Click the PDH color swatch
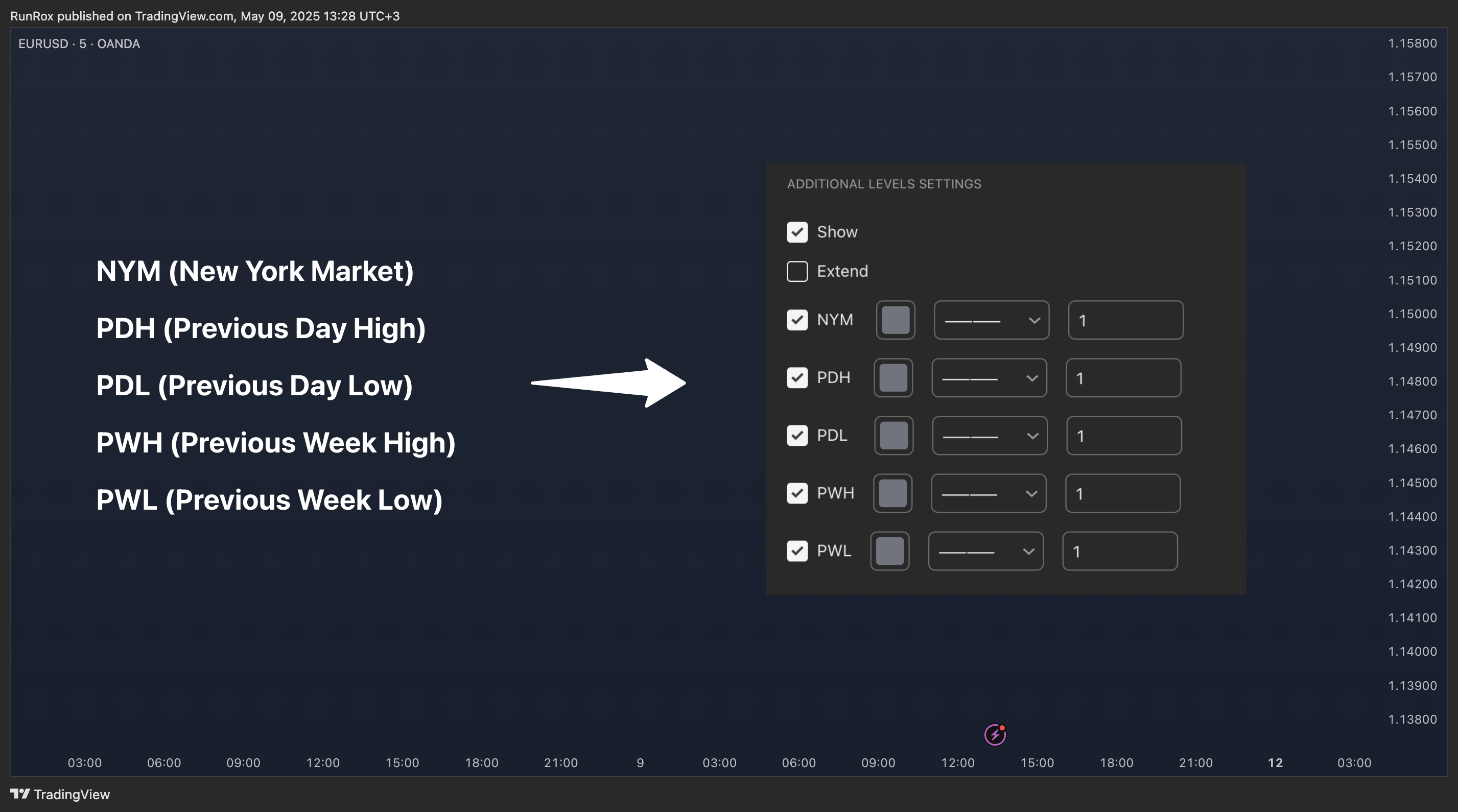1458x812 pixels. (893, 378)
